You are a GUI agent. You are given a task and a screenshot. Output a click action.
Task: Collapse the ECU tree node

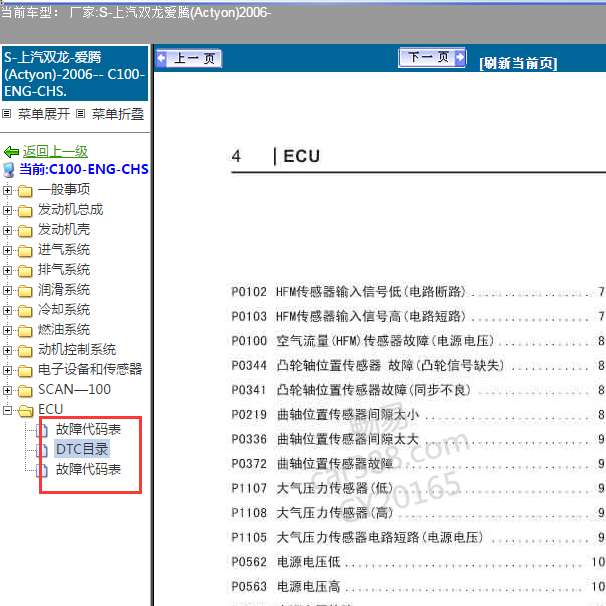7,410
